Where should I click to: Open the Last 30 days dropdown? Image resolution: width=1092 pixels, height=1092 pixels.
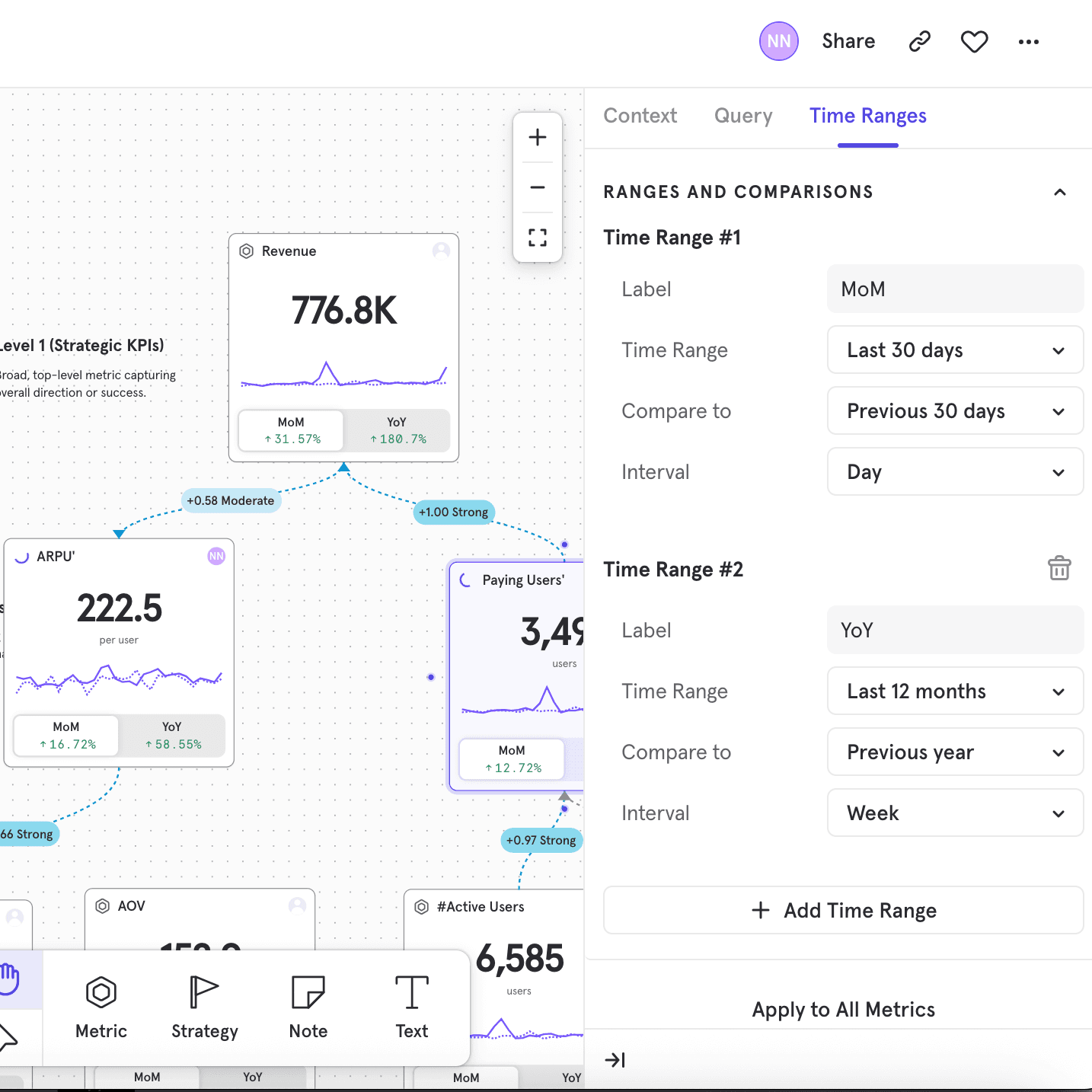[x=955, y=350]
